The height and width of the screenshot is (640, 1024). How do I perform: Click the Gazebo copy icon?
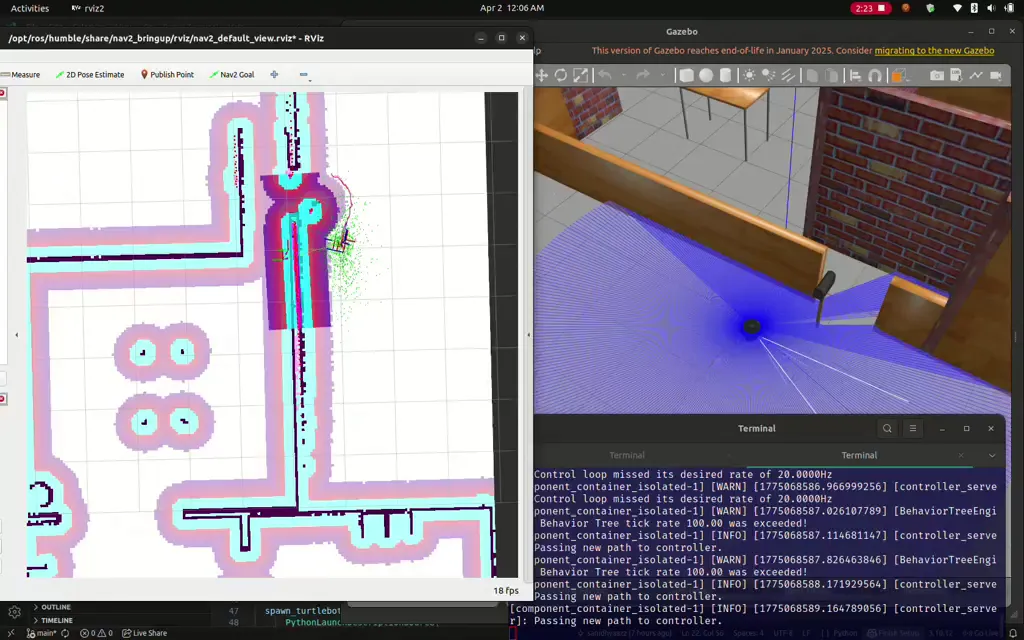812,75
